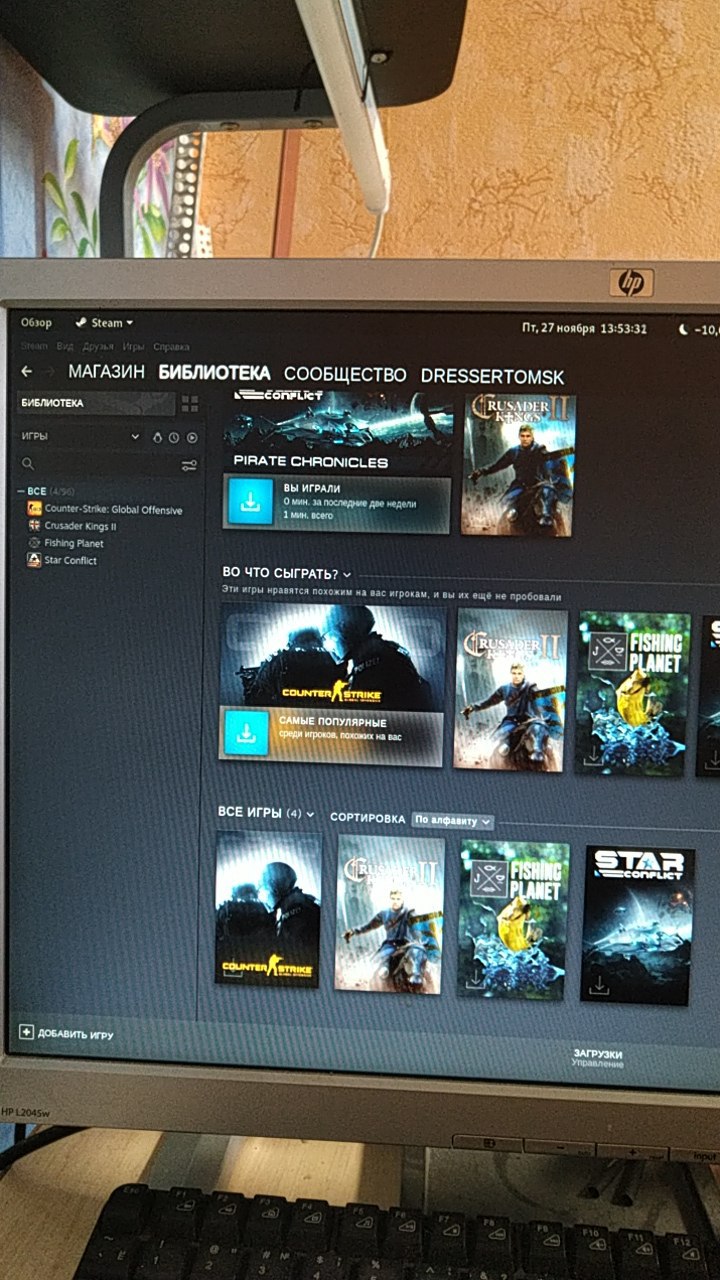Install Star Conflict via download button
Image resolution: width=720 pixels, height=1280 pixels.
tap(250, 501)
